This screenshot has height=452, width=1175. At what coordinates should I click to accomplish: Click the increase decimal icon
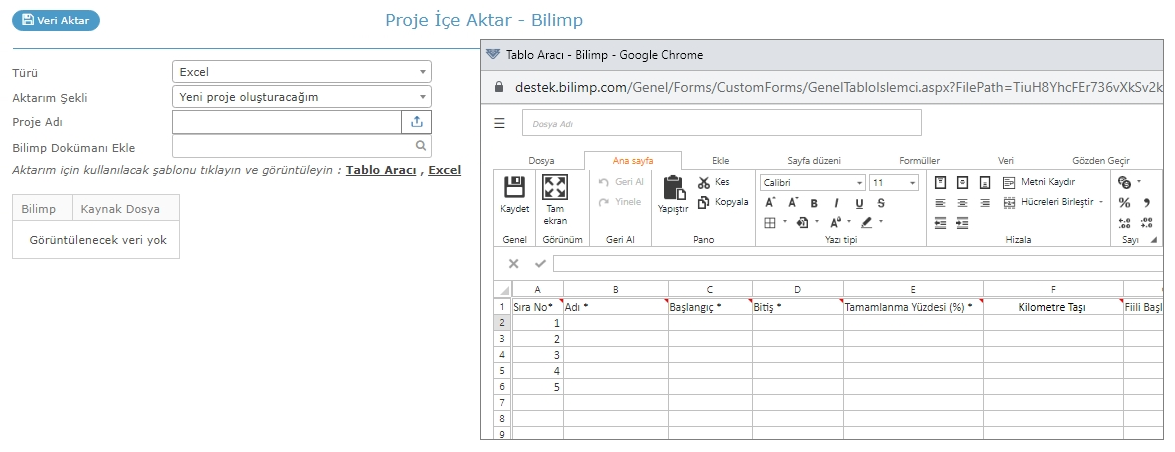click(x=1124, y=223)
